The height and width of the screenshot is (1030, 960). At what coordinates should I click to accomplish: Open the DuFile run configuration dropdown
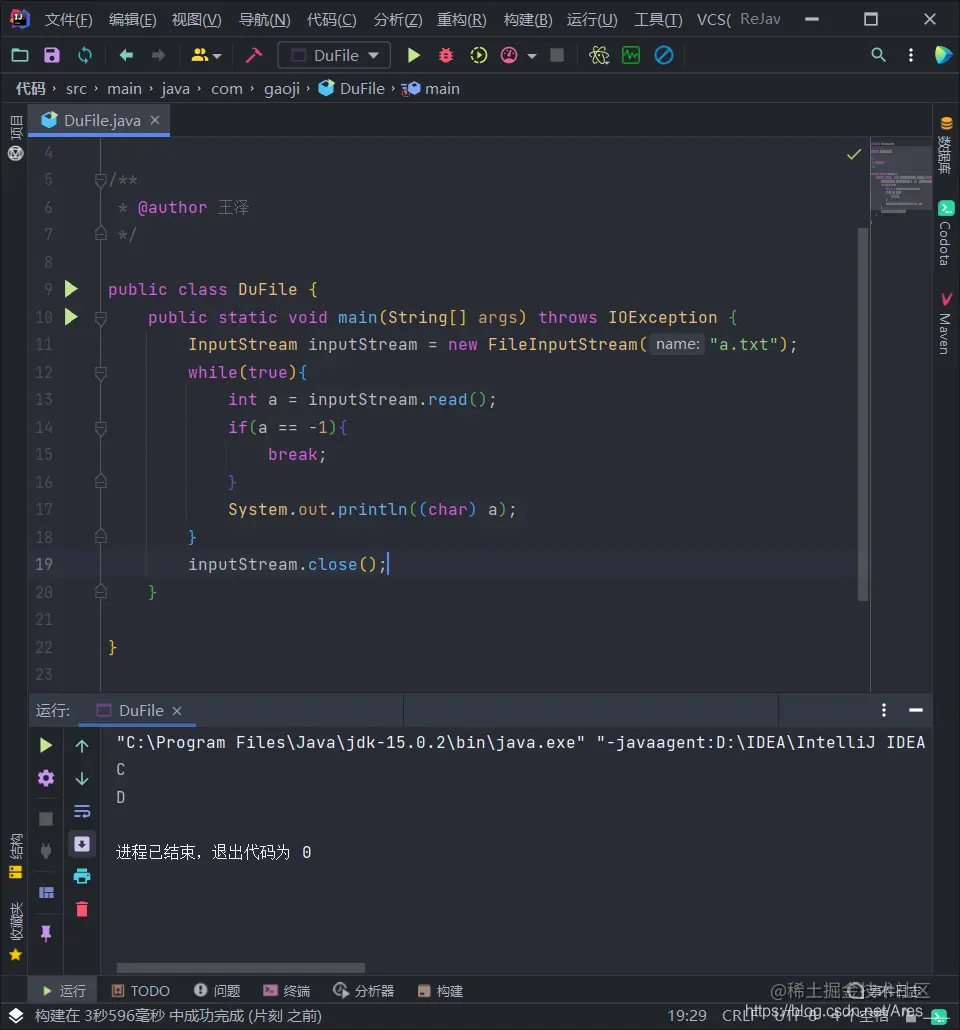(334, 55)
